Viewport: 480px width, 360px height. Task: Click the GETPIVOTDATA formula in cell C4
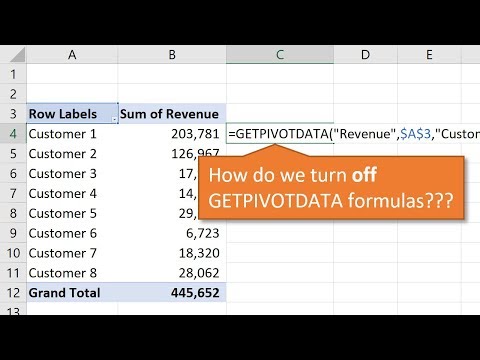coord(353,134)
